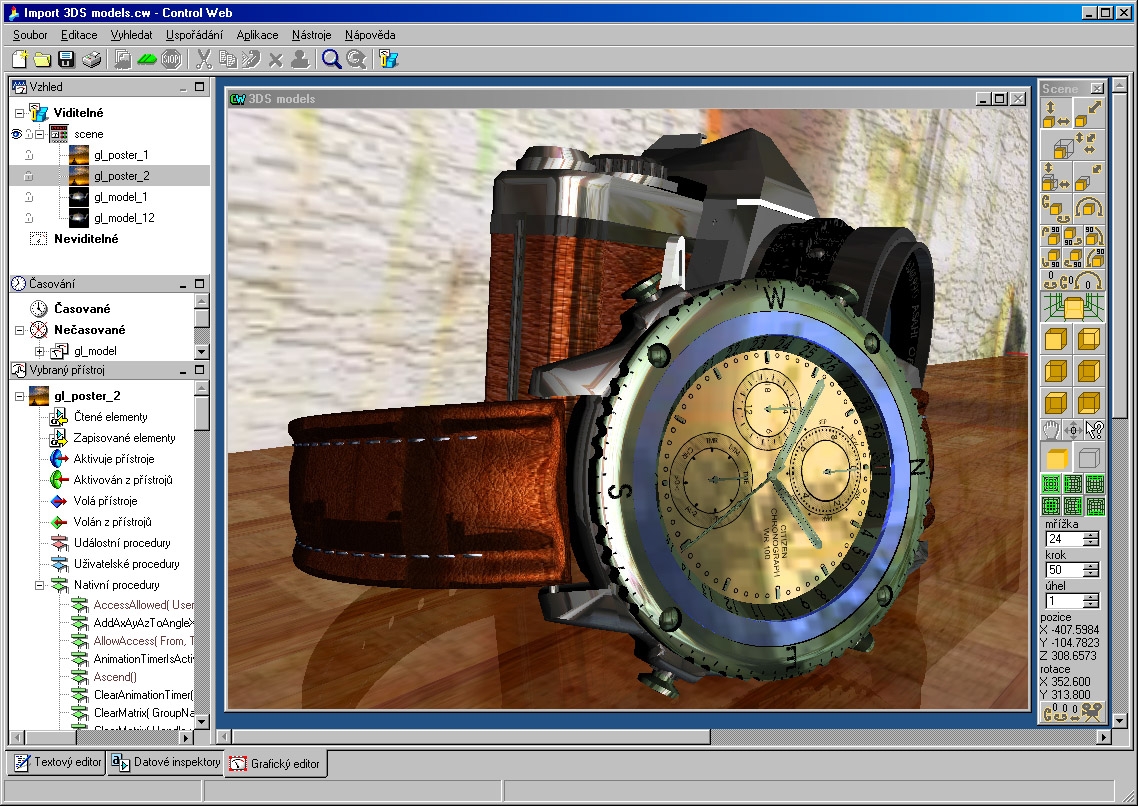Select the wireframe cube render mode
The height and width of the screenshot is (806, 1138).
pyautogui.click(x=1089, y=458)
